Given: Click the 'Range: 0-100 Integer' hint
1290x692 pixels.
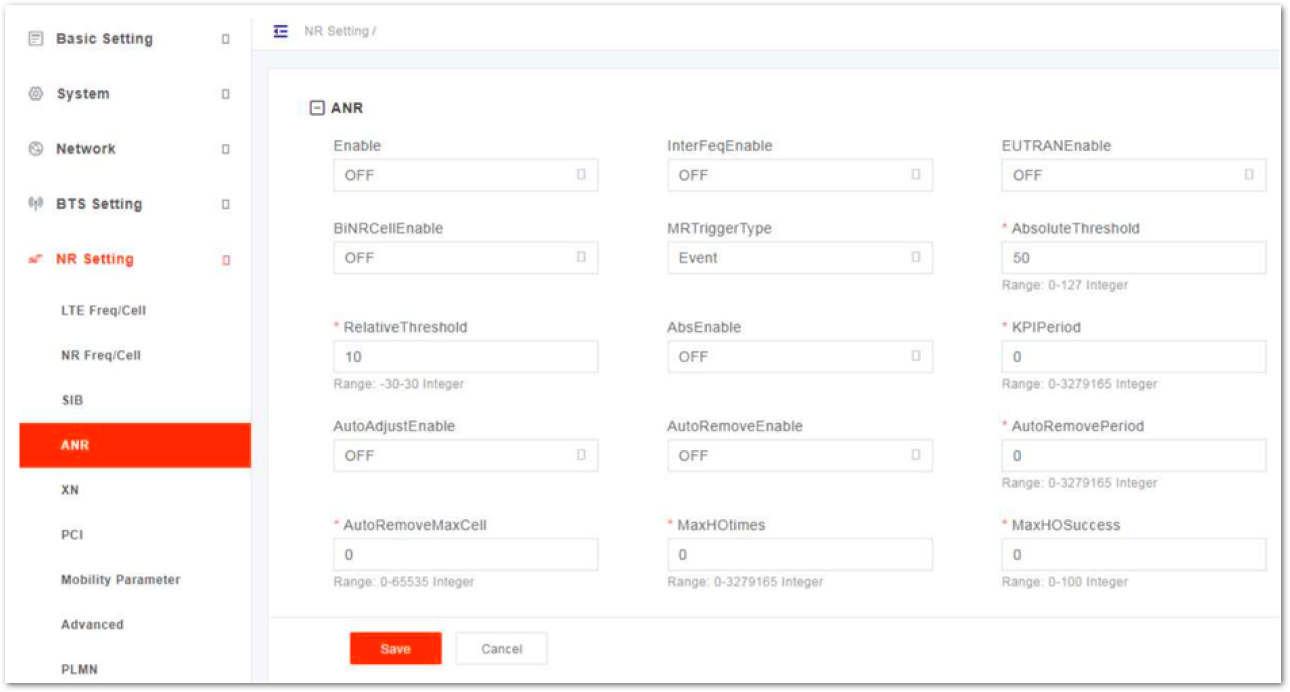Looking at the screenshot, I should 1064,582.
